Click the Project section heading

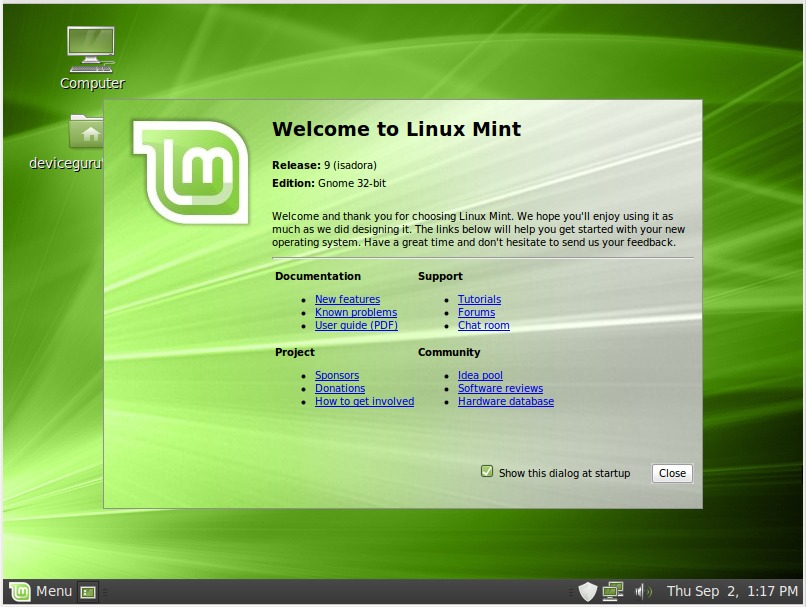tap(295, 353)
